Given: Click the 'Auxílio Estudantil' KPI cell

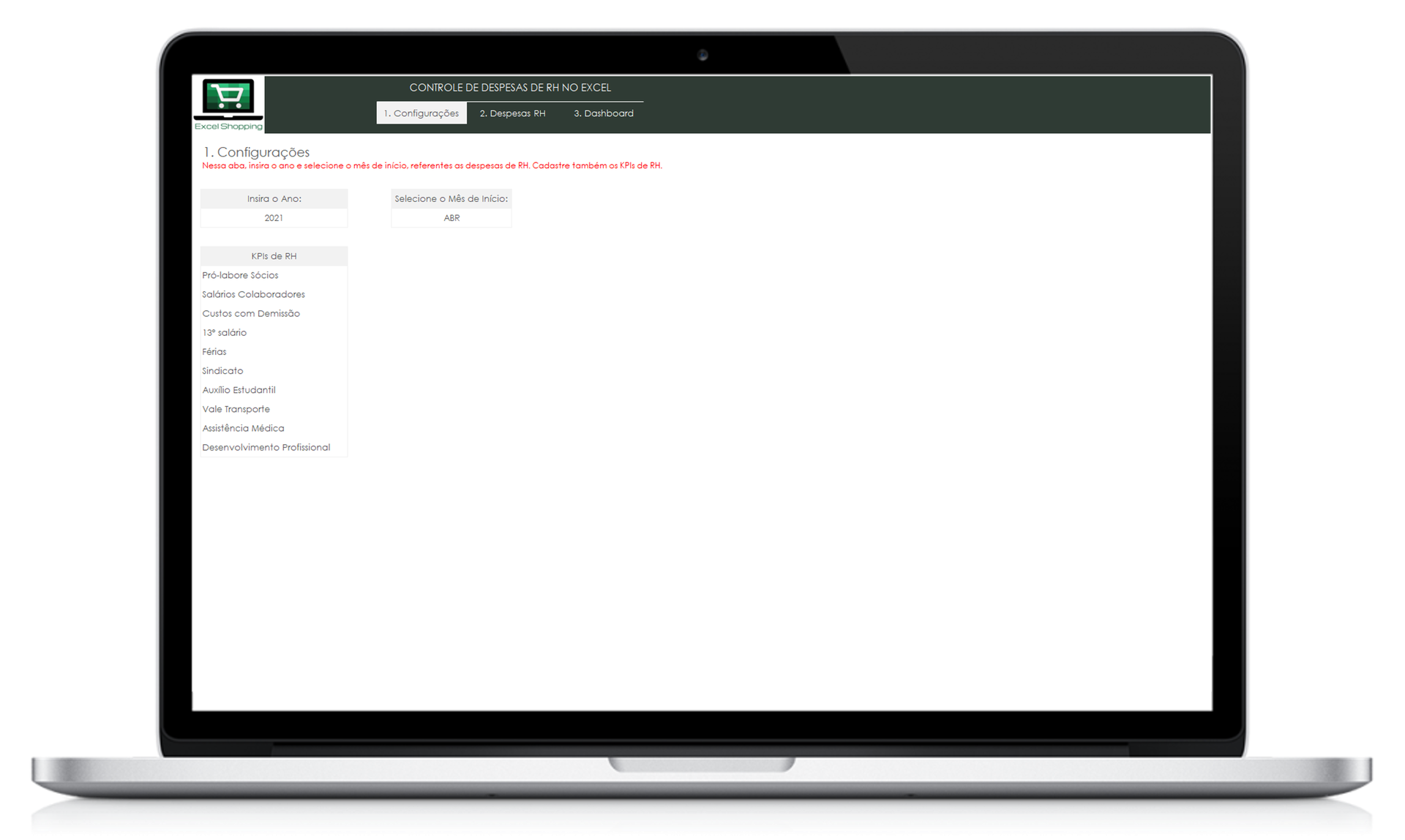Looking at the screenshot, I should coord(274,390).
